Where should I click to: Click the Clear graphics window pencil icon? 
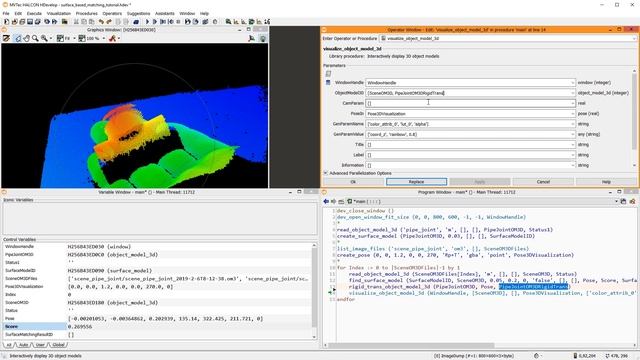pos(6,38)
